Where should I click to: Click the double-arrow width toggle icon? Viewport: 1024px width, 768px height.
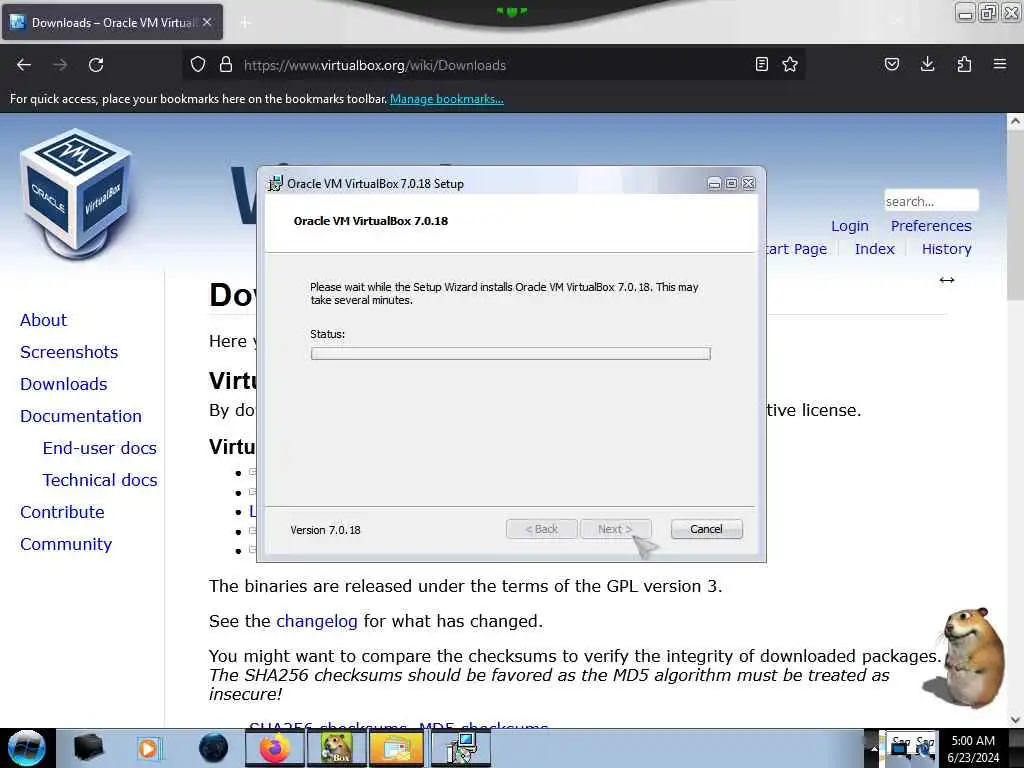point(947,280)
